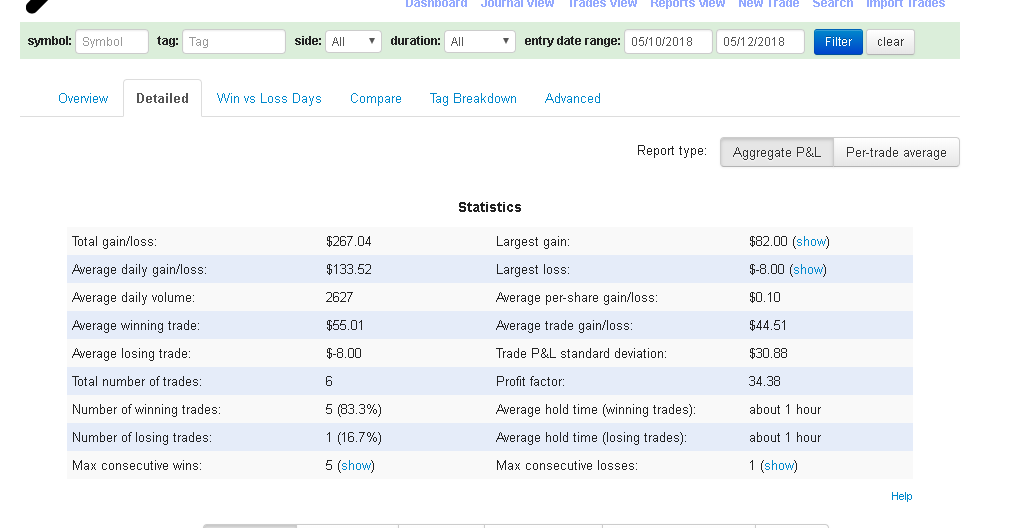This screenshot has width=1021, height=528.
Task: Go to the Advanced tab
Action: (x=572, y=98)
